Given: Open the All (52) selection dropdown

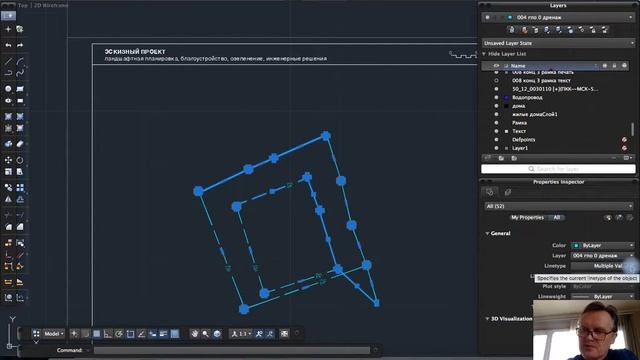Looking at the screenshot, I should click(x=558, y=206).
